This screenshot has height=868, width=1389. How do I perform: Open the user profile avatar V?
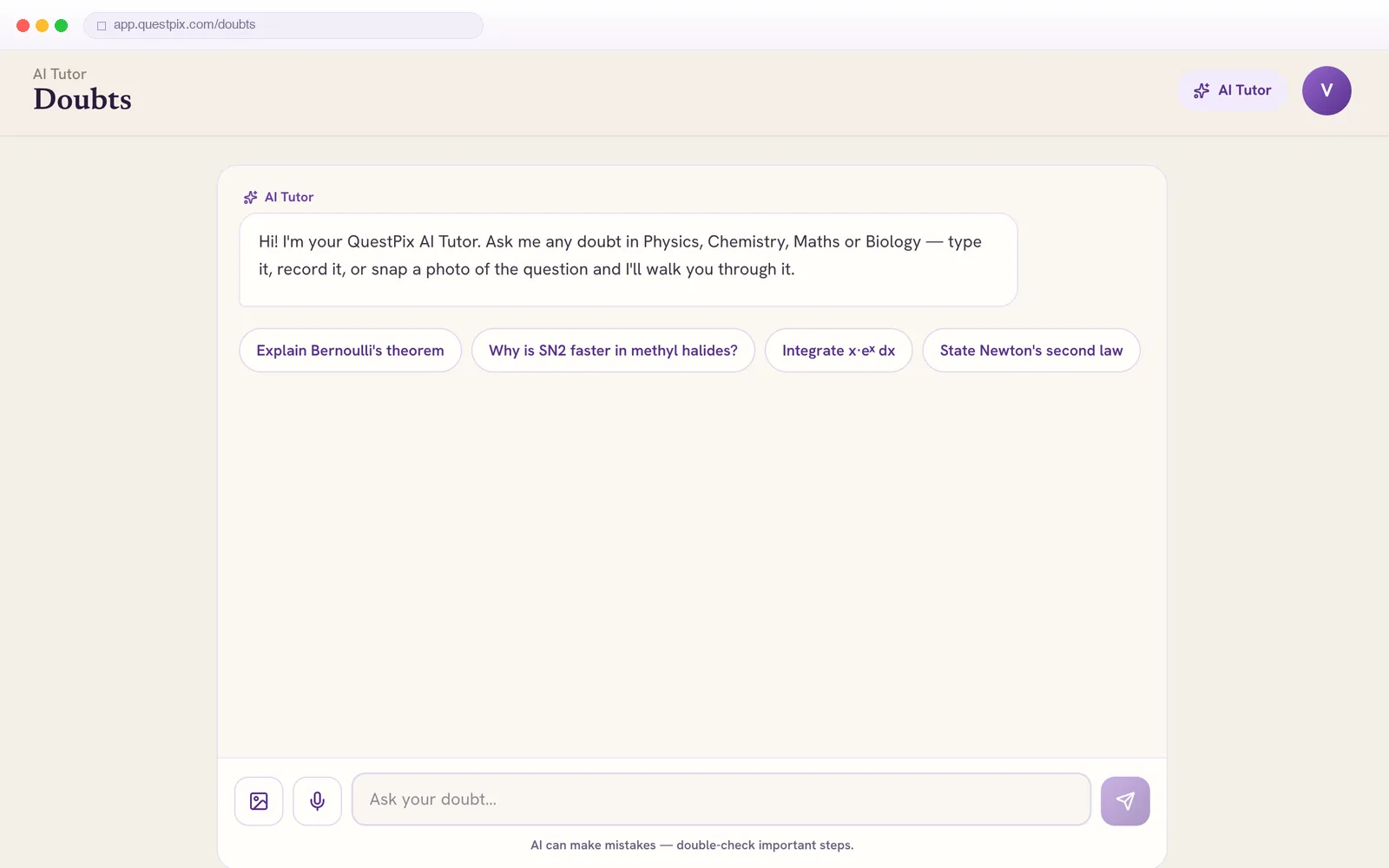pos(1326,90)
